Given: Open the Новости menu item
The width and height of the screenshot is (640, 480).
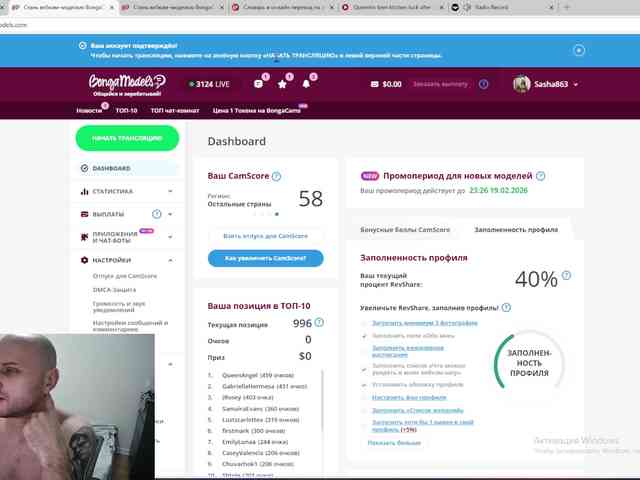Looking at the screenshot, I should 89,111.
